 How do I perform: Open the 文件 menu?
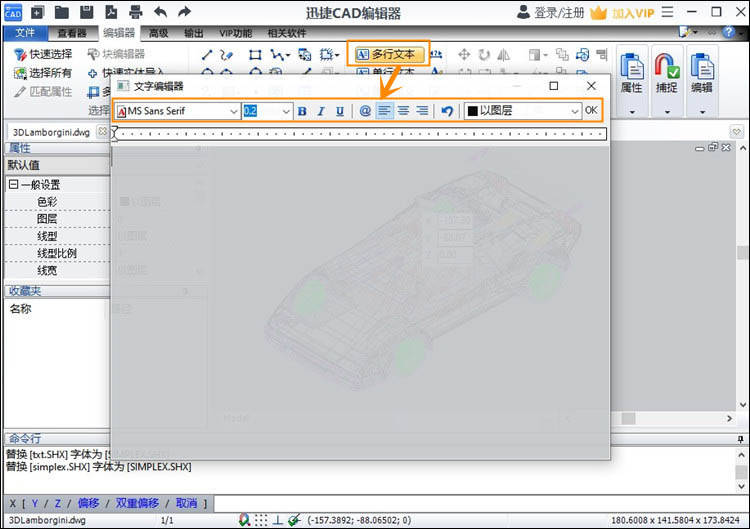pyautogui.click(x=25, y=33)
